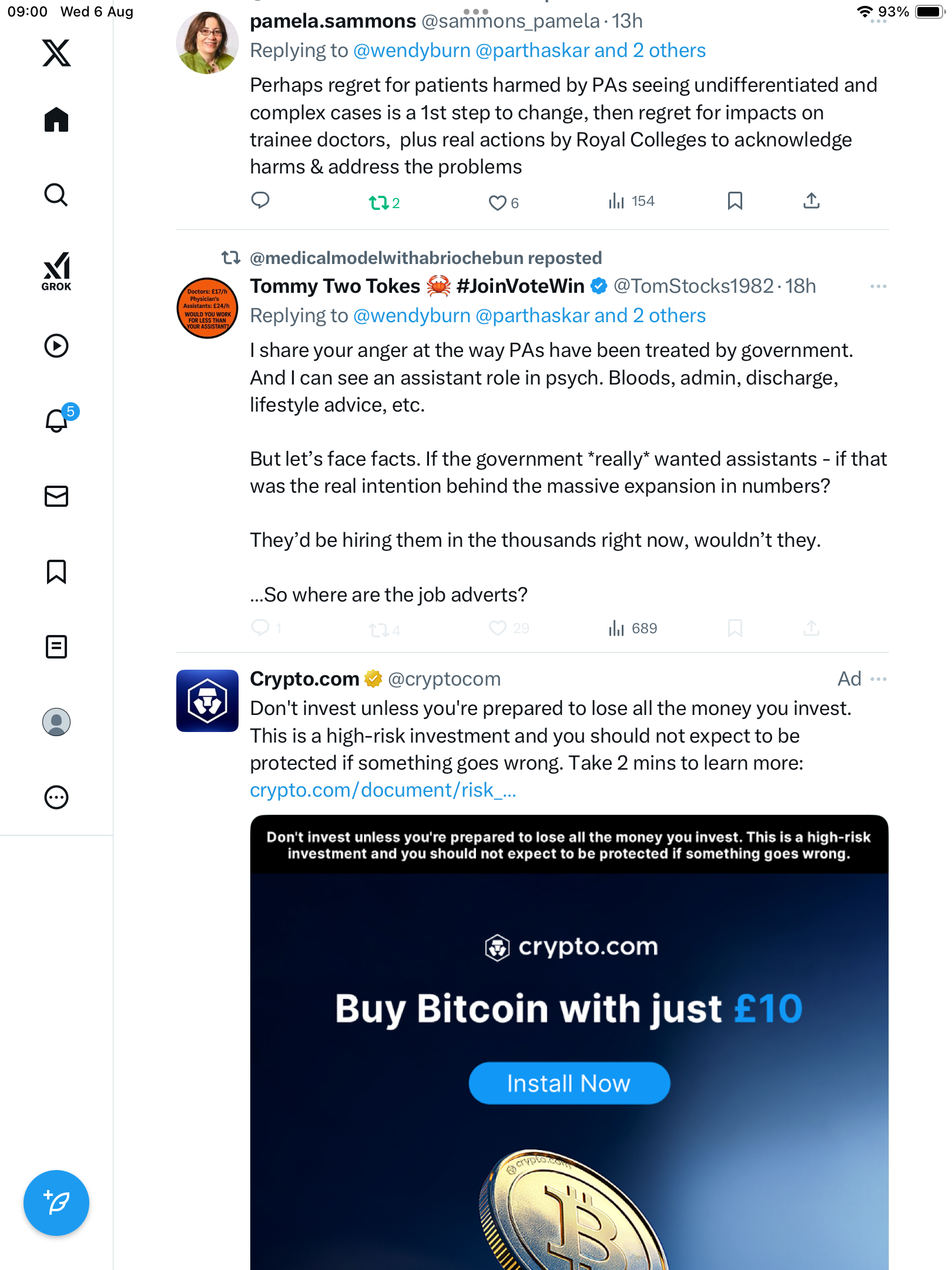
Task: Expand the sidebar More menu
Action: (x=56, y=797)
